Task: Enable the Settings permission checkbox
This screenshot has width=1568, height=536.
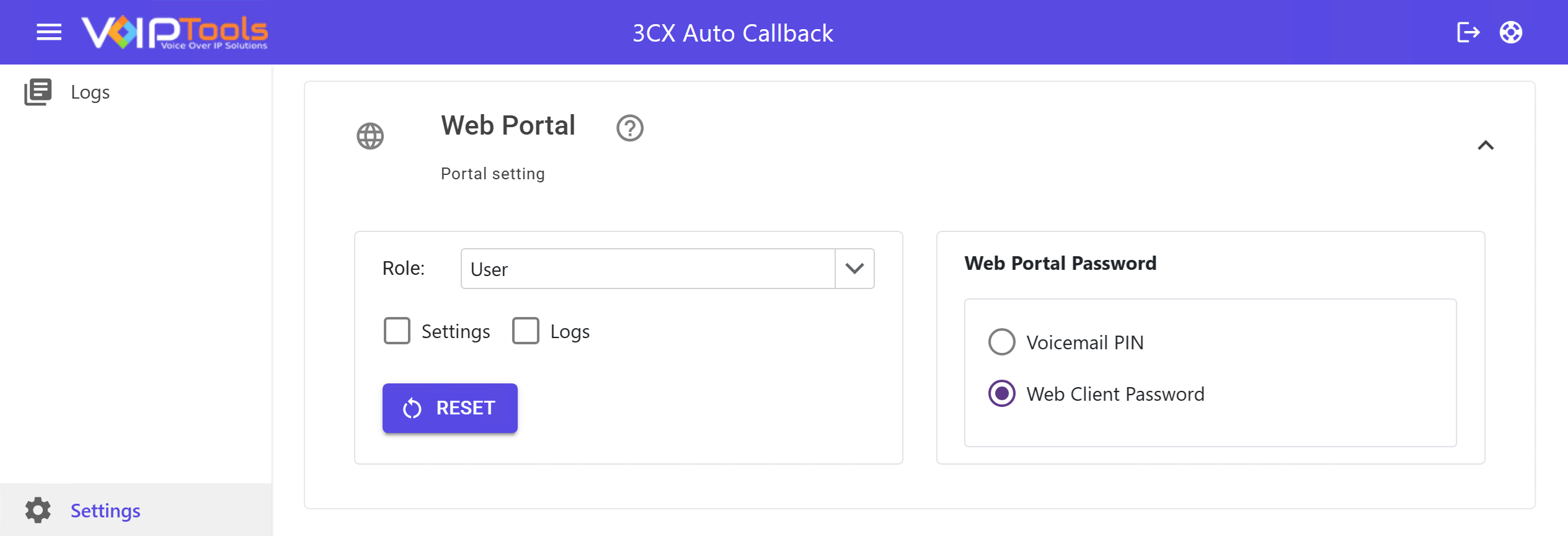Action: click(x=397, y=331)
